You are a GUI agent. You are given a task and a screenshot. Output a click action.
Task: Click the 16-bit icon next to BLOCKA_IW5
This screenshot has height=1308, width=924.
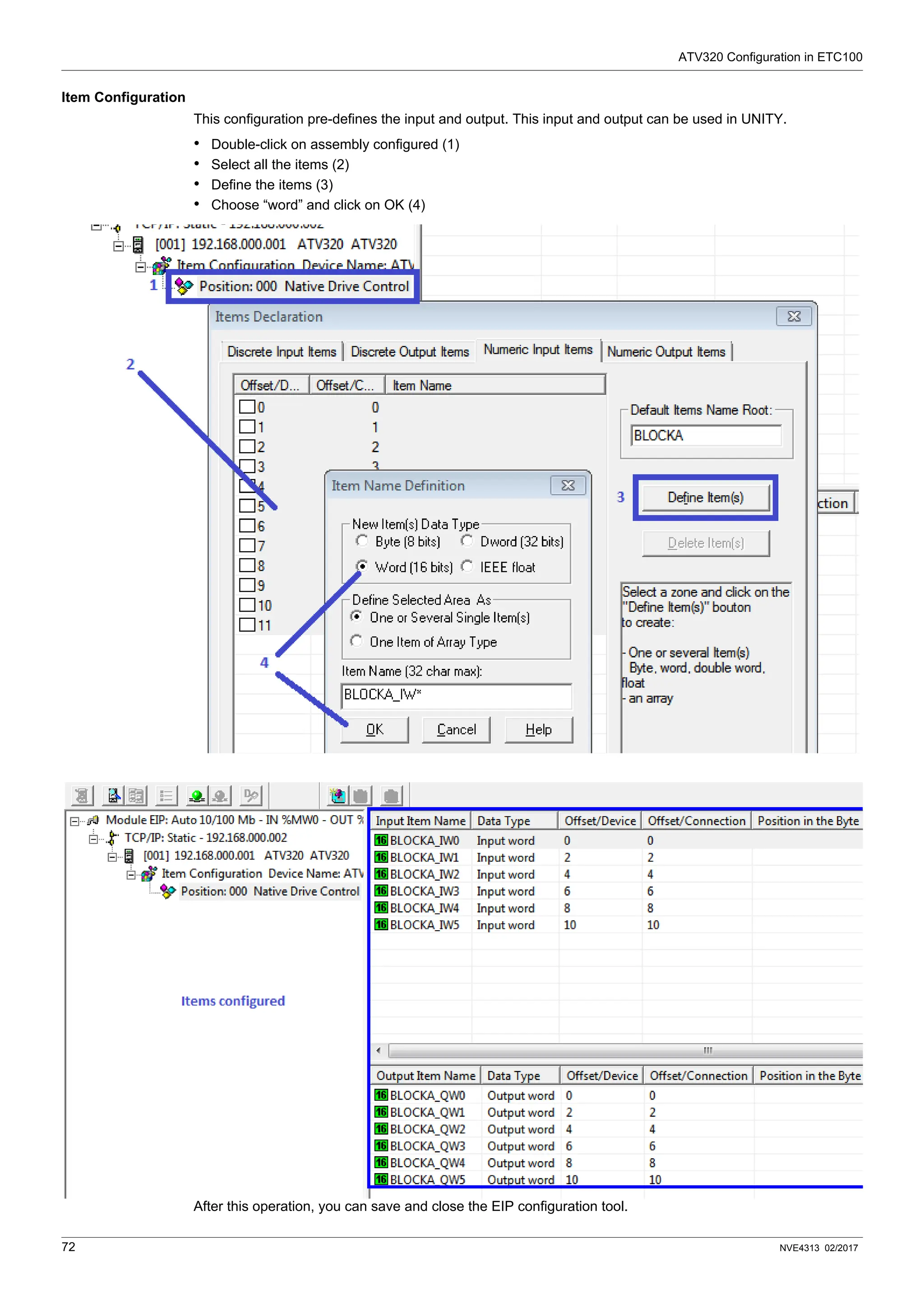[x=381, y=925]
